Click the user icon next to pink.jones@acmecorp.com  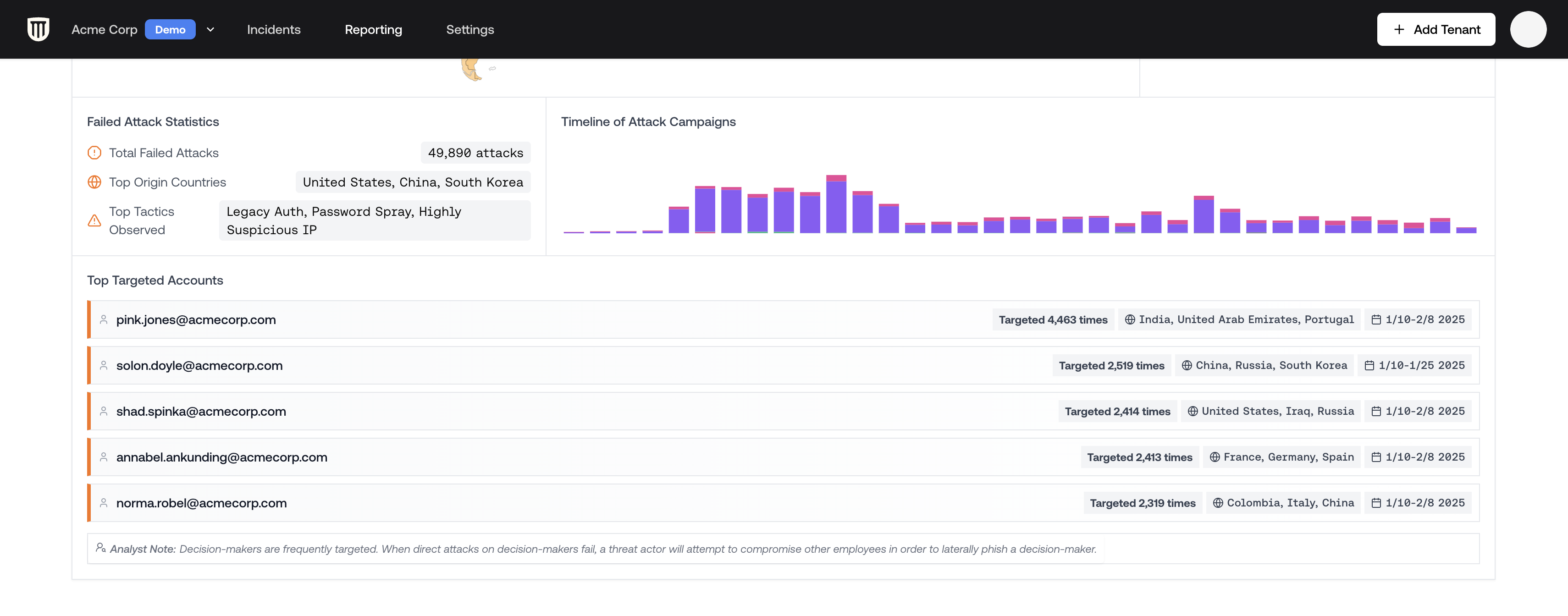(104, 319)
